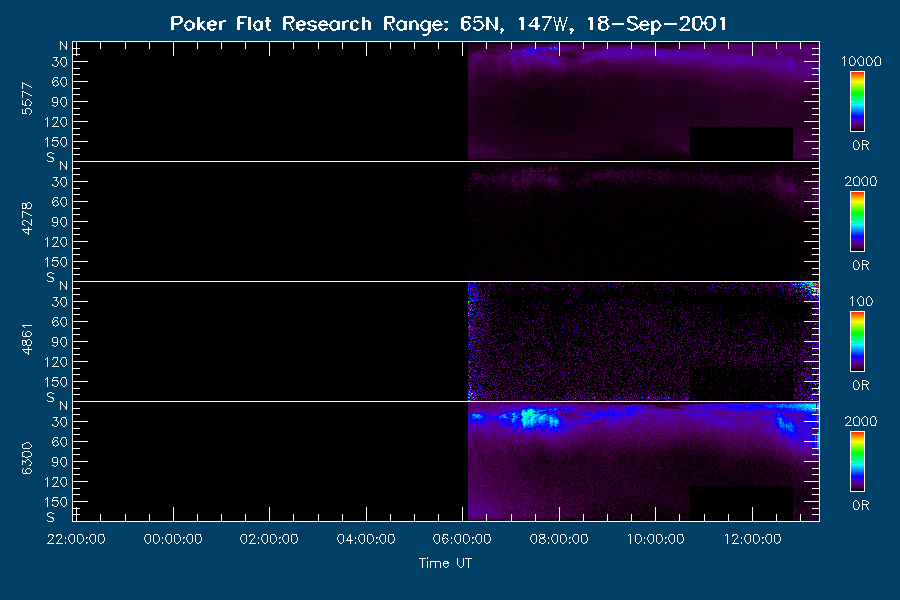Click the 30 tick label of the 5577 panel
Screen dimensions: 900x600
(x=60, y=62)
